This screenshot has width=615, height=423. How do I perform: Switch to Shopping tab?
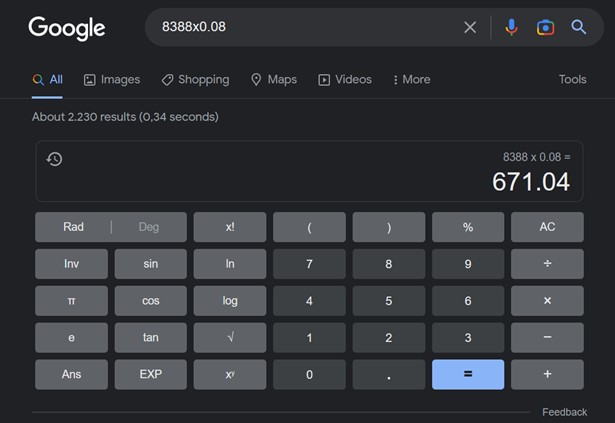[195, 80]
